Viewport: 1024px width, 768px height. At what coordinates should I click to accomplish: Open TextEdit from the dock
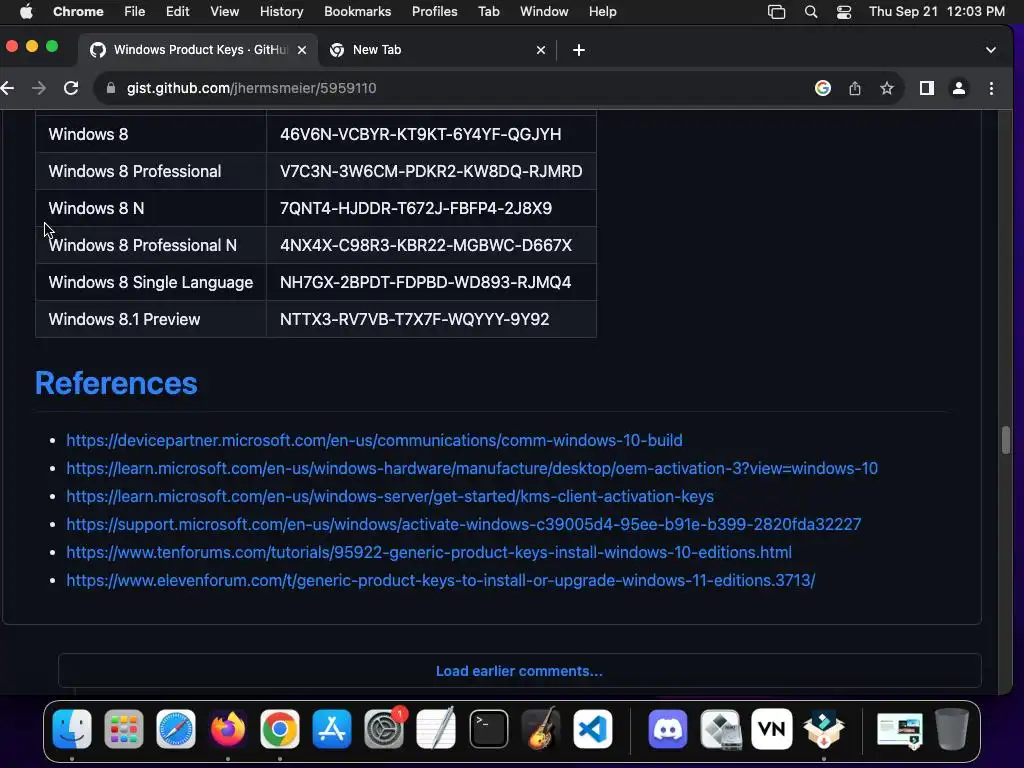(436, 729)
